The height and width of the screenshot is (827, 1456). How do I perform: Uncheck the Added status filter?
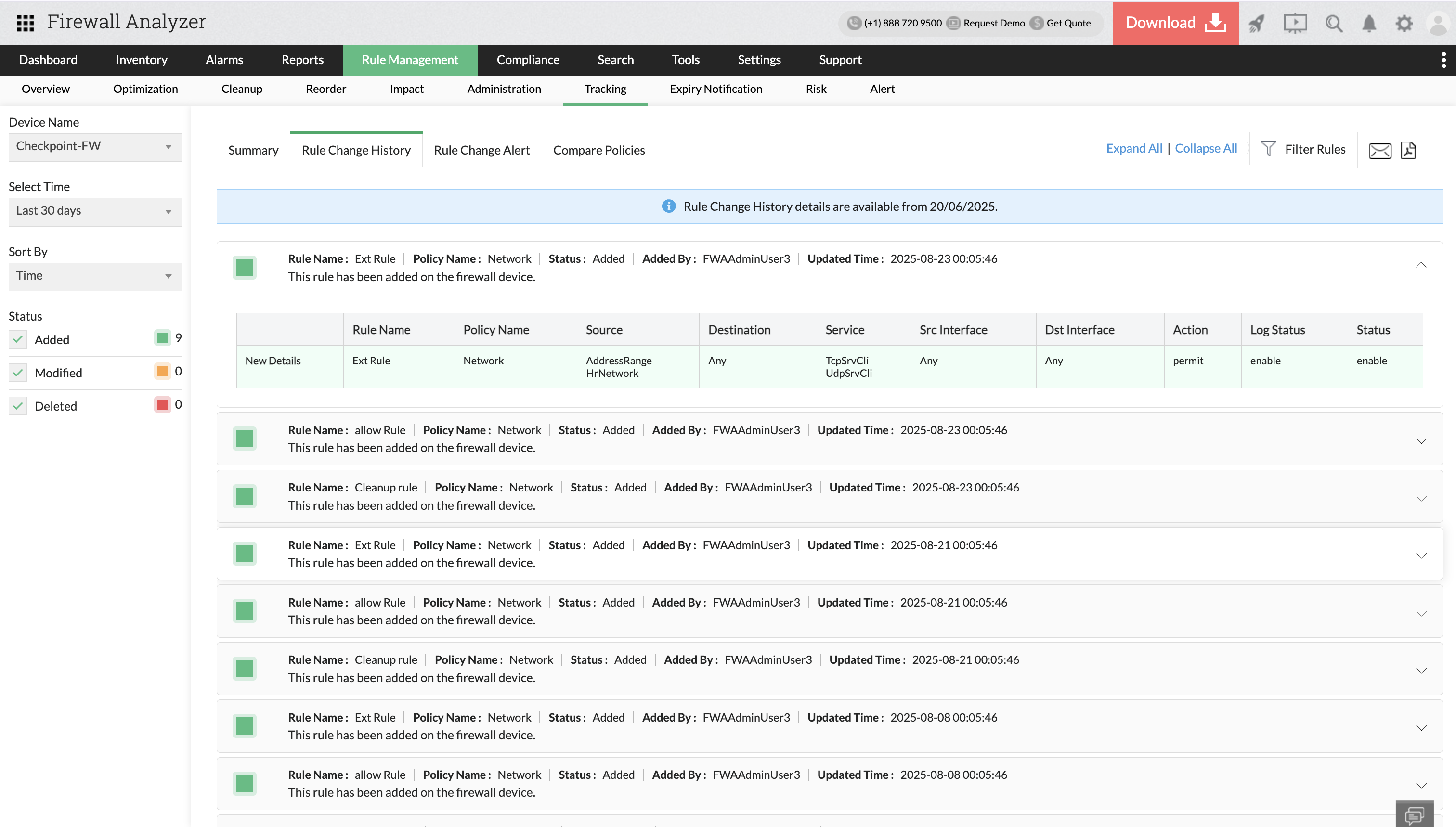pyautogui.click(x=18, y=339)
